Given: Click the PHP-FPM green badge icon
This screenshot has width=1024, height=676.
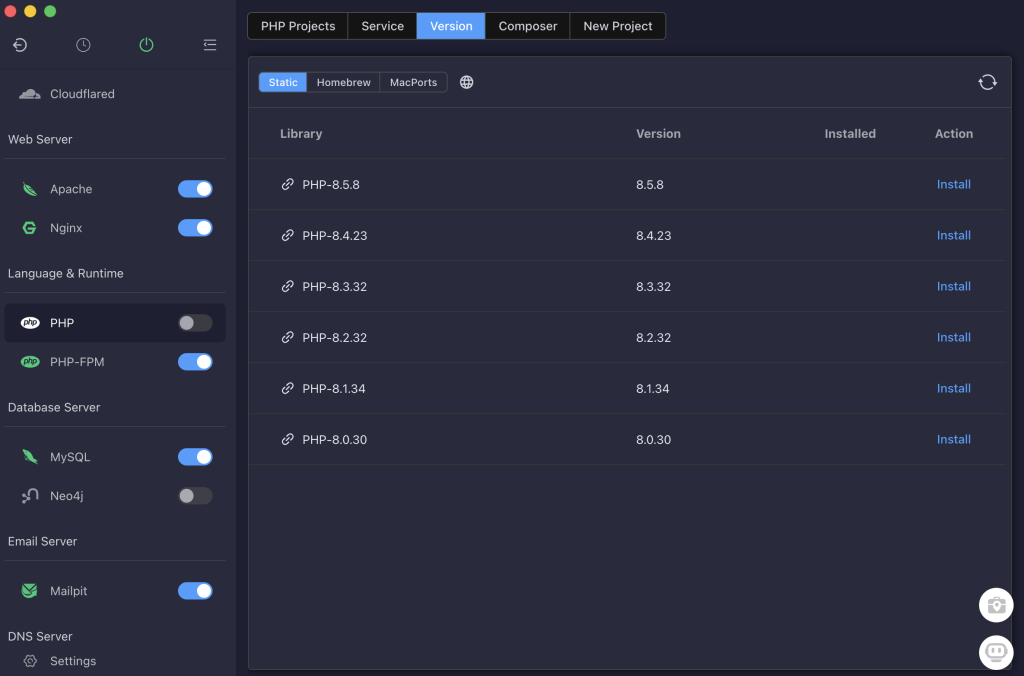Looking at the screenshot, I should (30, 362).
